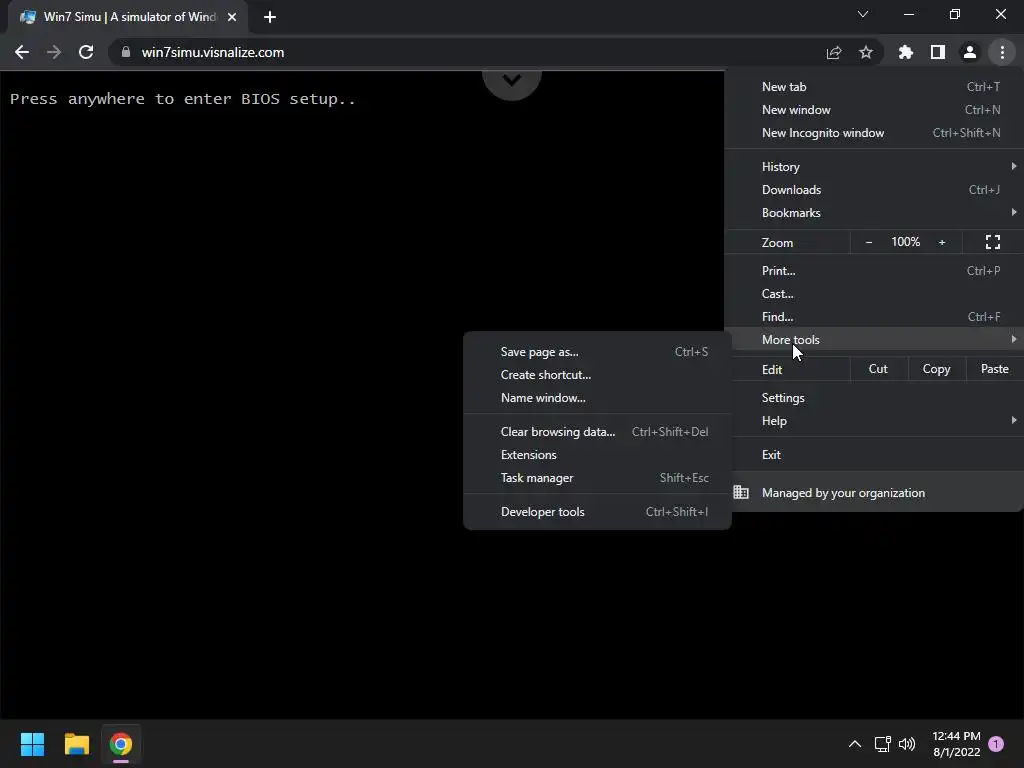Screen dimensions: 1024x768
Task: Reload the current page
Action: tap(86, 52)
